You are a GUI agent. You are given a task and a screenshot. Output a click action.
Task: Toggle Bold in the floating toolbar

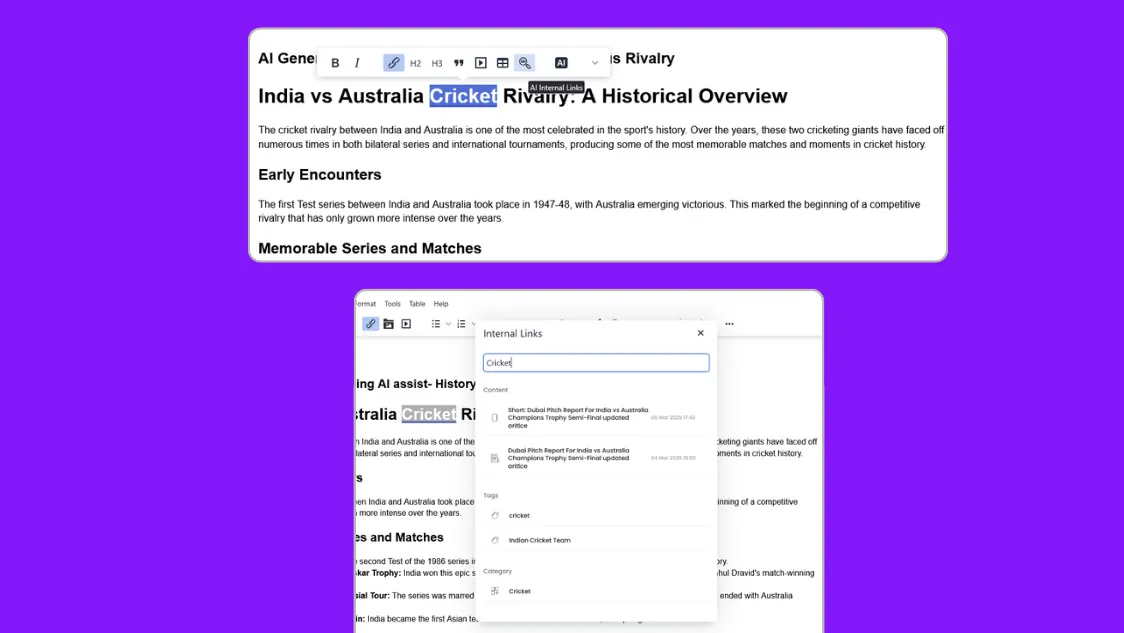coord(335,63)
